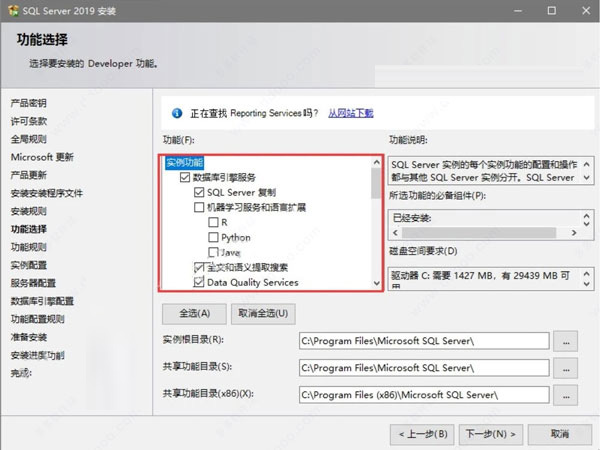
Task: Click the 取消 button
Action: [559, 434]
